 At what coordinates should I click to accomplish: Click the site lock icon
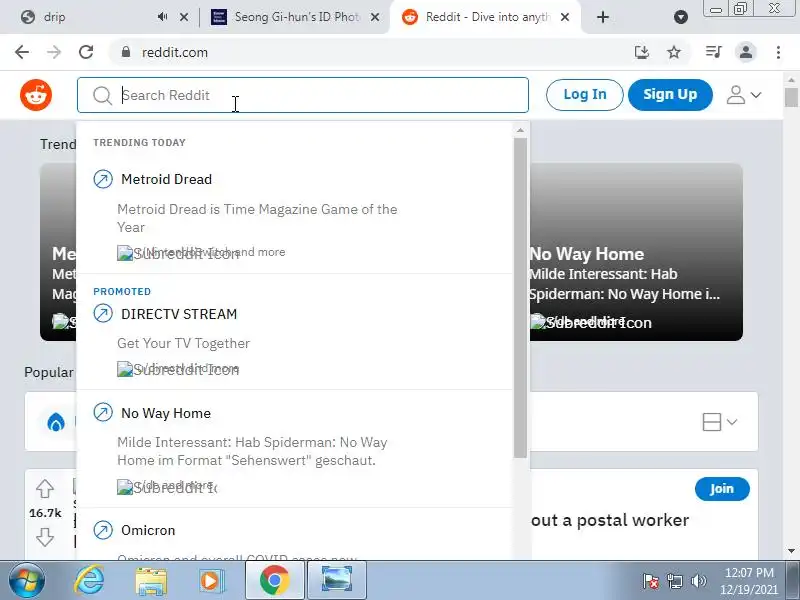point(126,52)
